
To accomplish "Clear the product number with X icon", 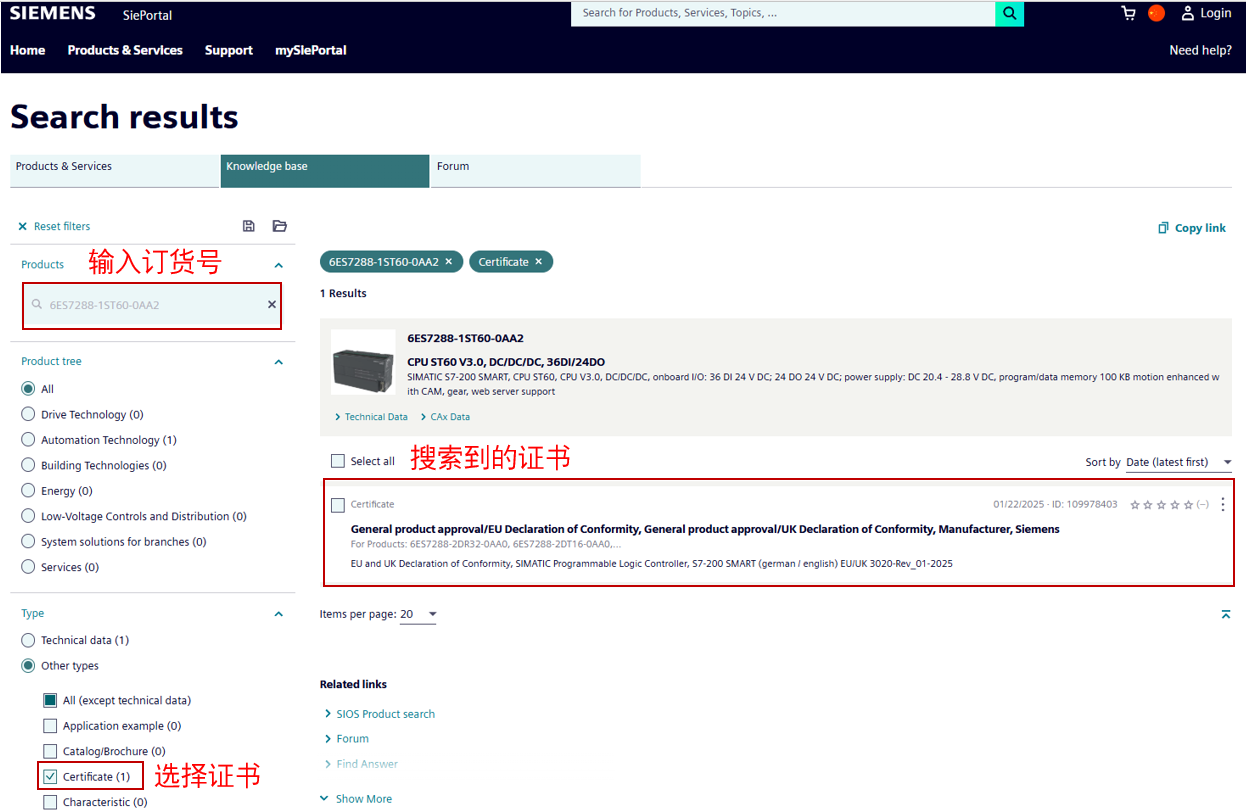I will (271, 305).
